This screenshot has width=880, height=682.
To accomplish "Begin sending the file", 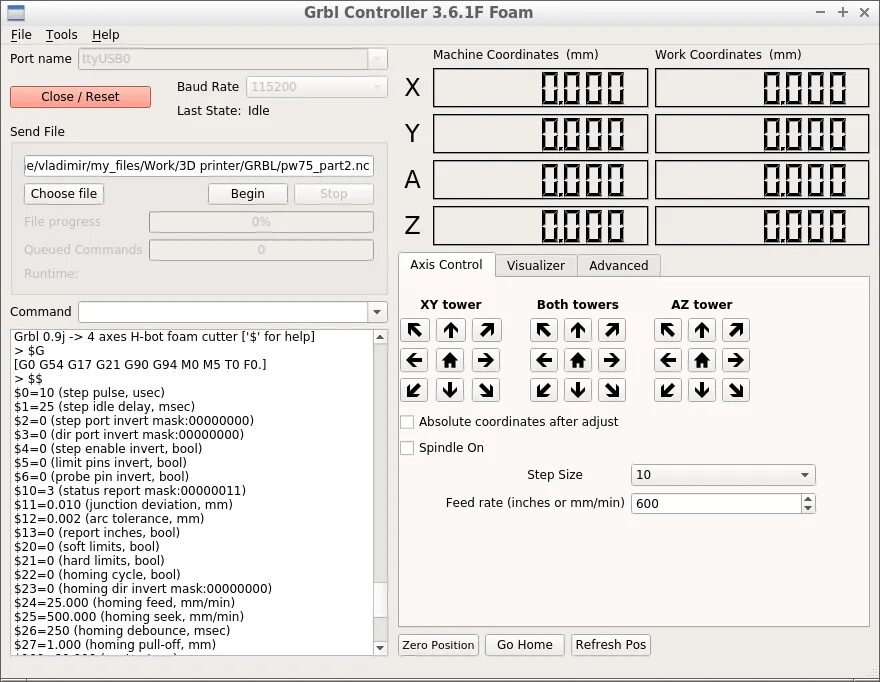I will [248, 194].
